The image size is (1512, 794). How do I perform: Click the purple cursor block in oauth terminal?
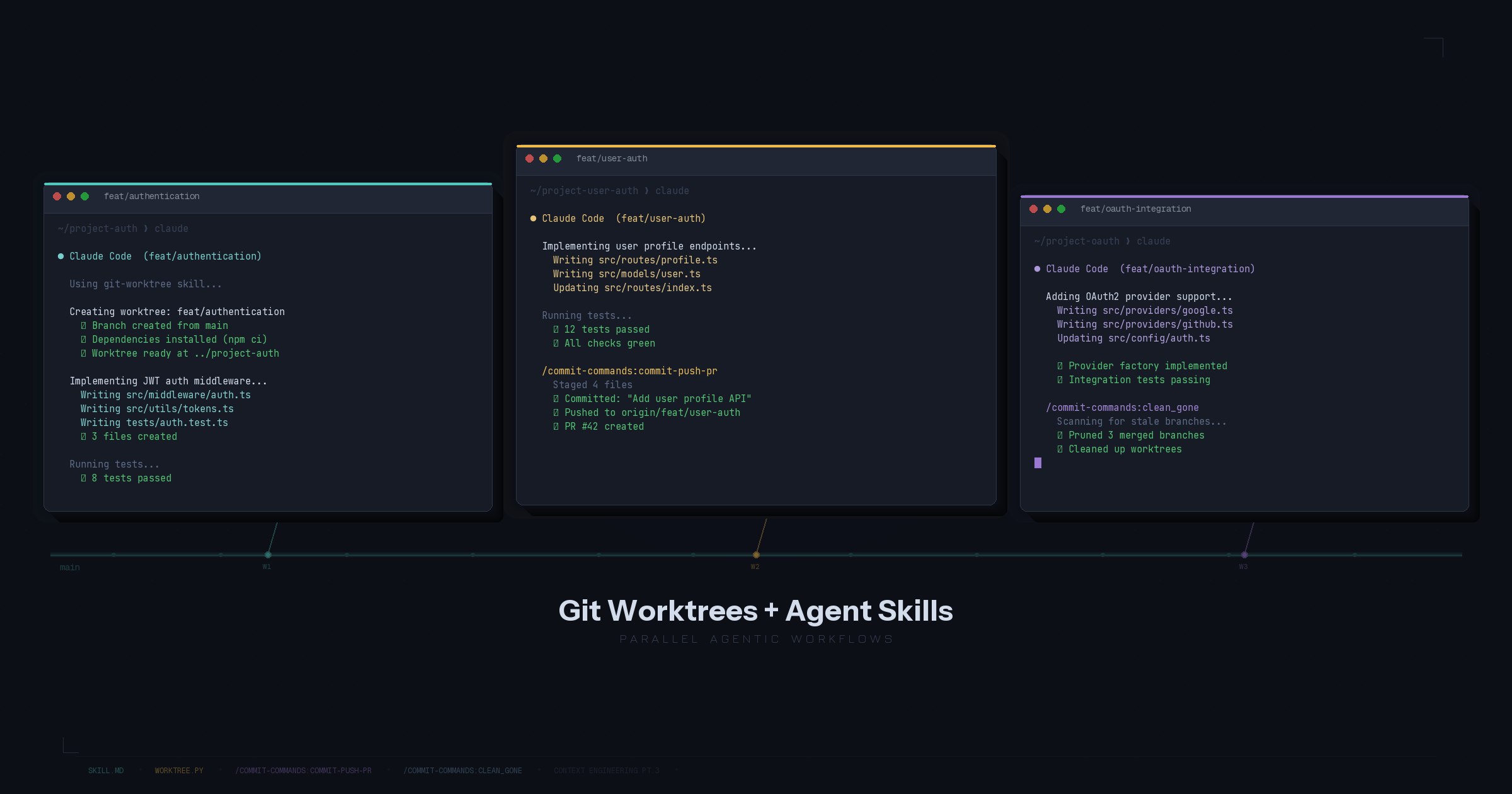(x=1038, y=463)
